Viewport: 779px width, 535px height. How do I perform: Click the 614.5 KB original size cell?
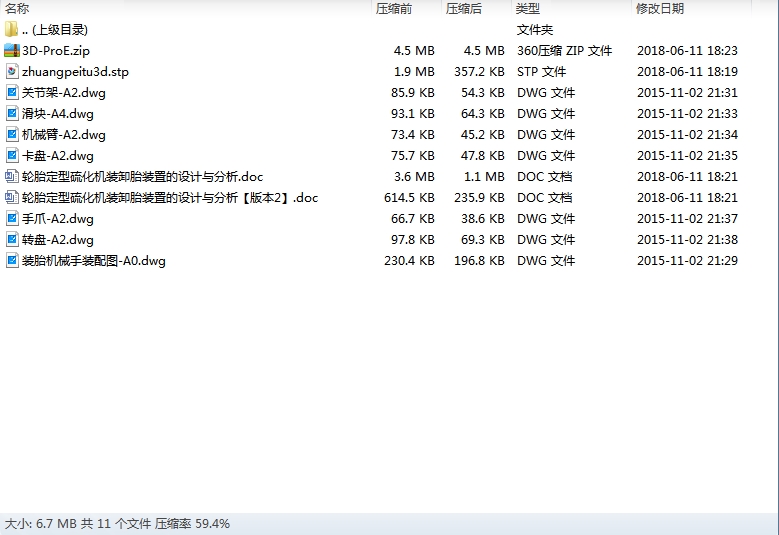coord(409,198)
